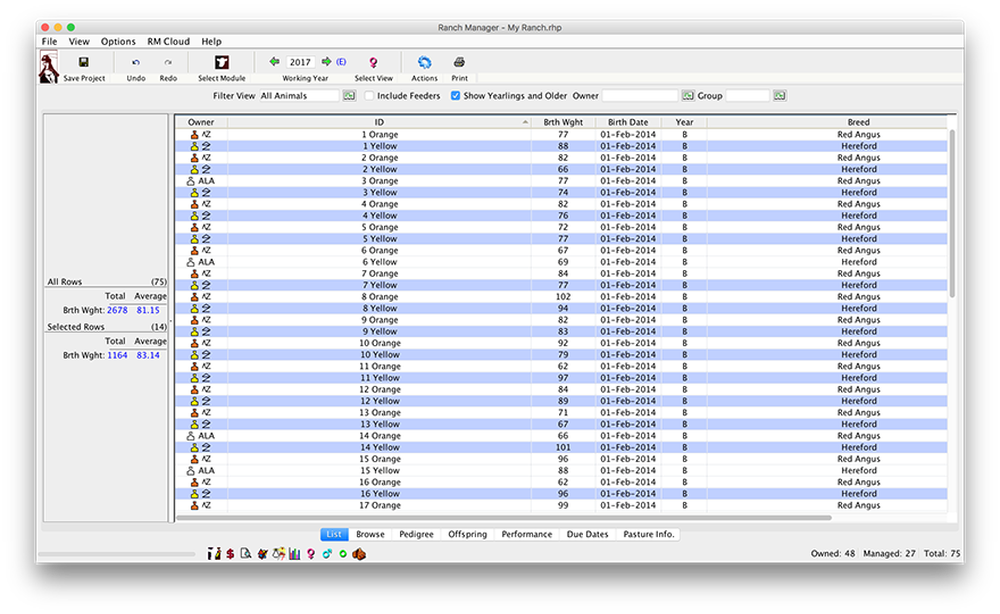Switch to the Browse tab

pos(370,534)
